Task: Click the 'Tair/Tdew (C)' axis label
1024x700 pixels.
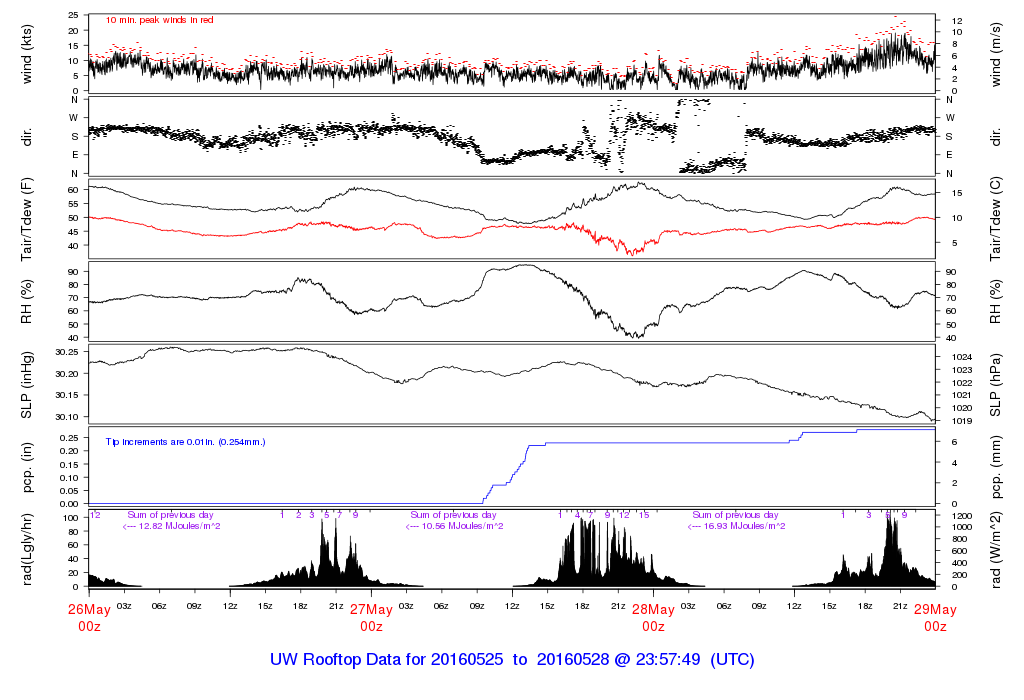Action: coord(995,219)
